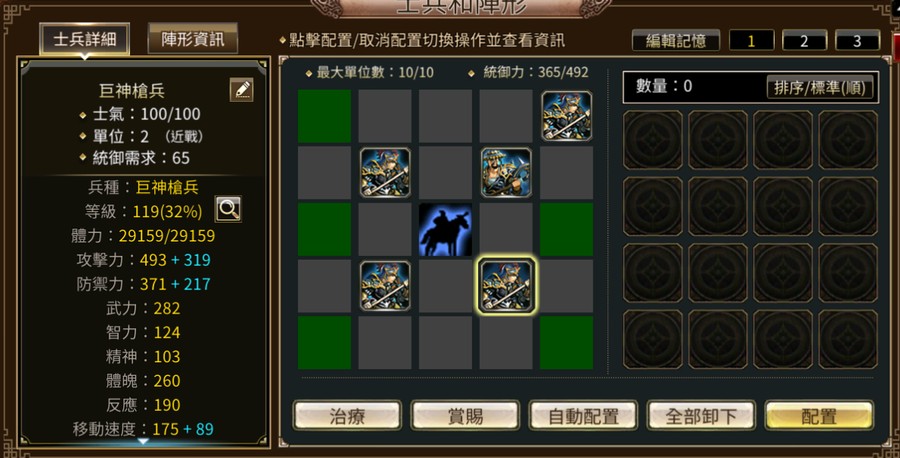Click the pencil edit icon beside 巨神槍兵
The height and width of the screenshot is (458, 900).
click(x=242, y=90)
